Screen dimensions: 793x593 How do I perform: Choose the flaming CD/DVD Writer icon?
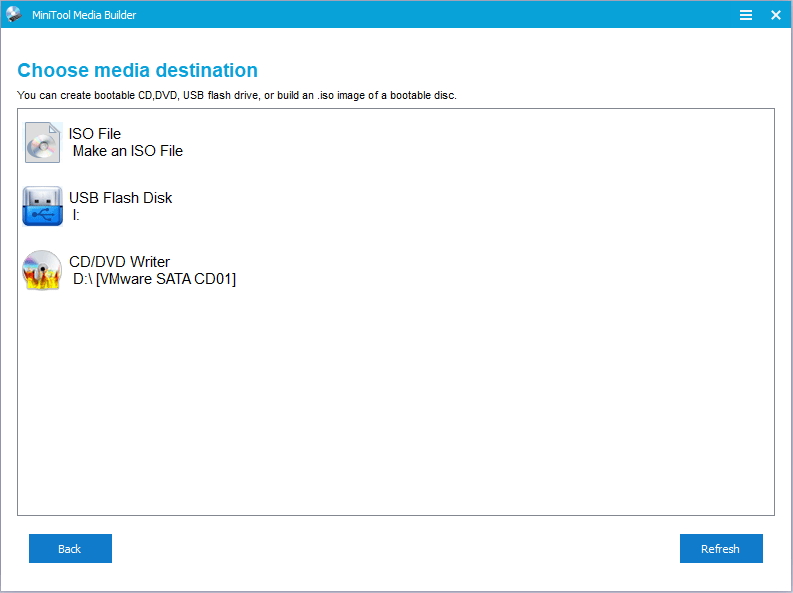pyautogui.click(x=42, y=270)
